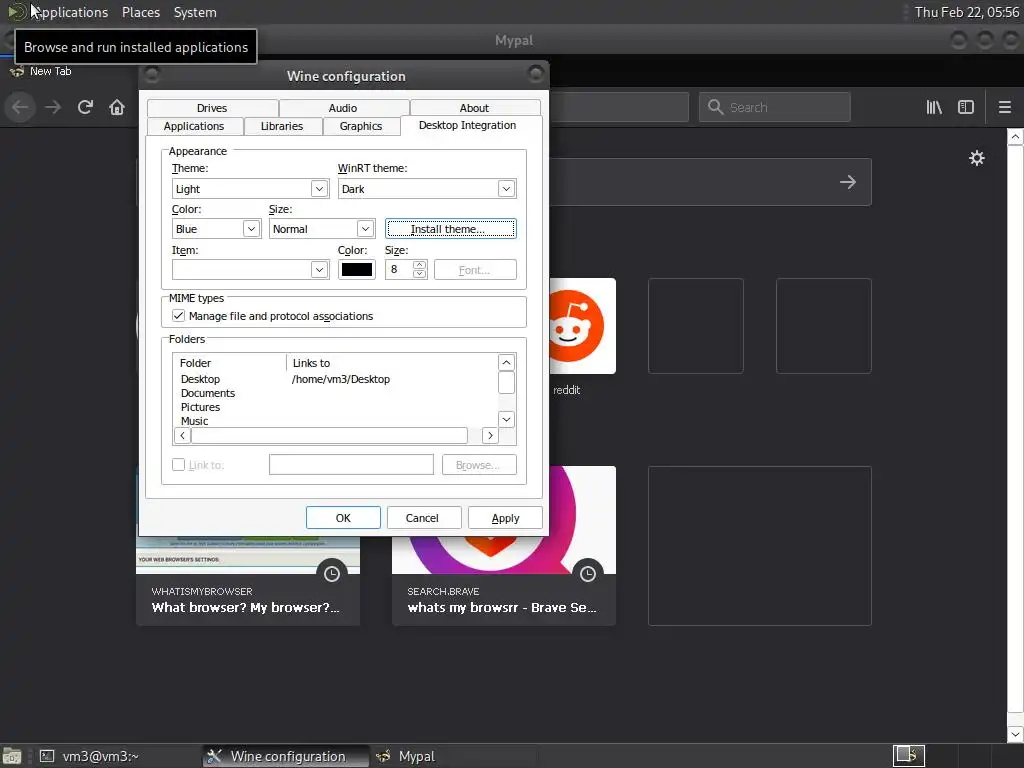Switch to the Audio tab
Viewport: 1024px width, 768px height.
344,108
